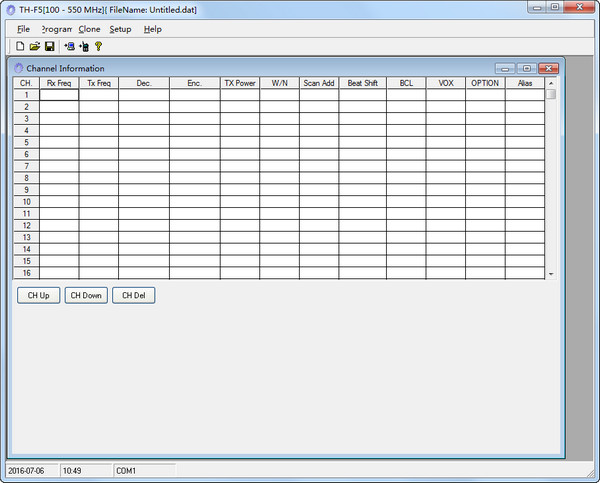600x483 pixels.
Task: Click the channel grid vertical scrollbar thumb
Action: point(551,94)
